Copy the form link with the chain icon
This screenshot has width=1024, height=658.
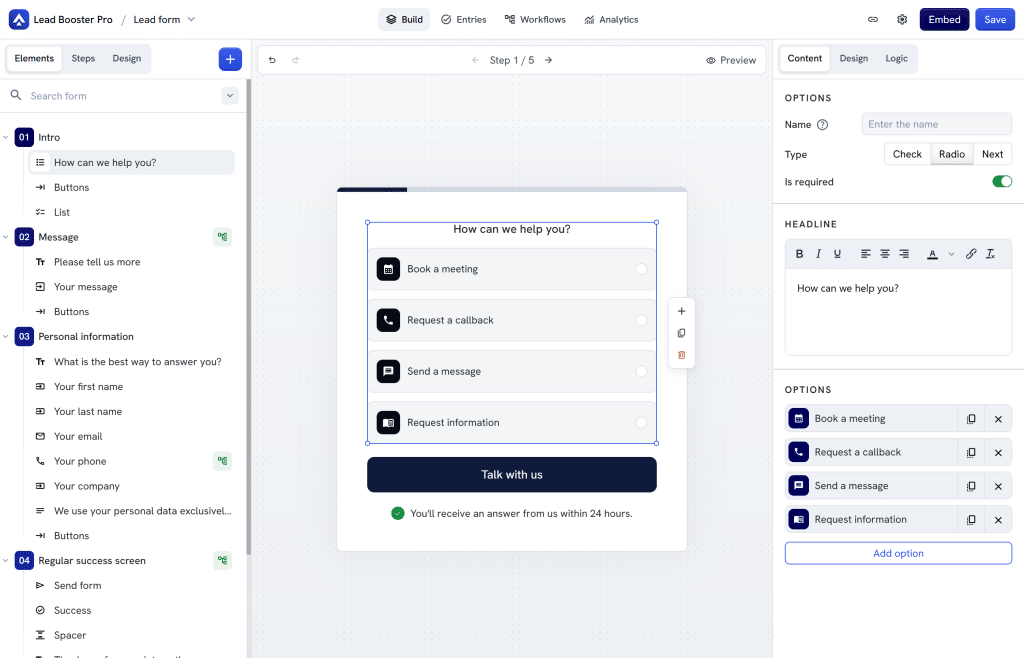click(x=872, y=20)
